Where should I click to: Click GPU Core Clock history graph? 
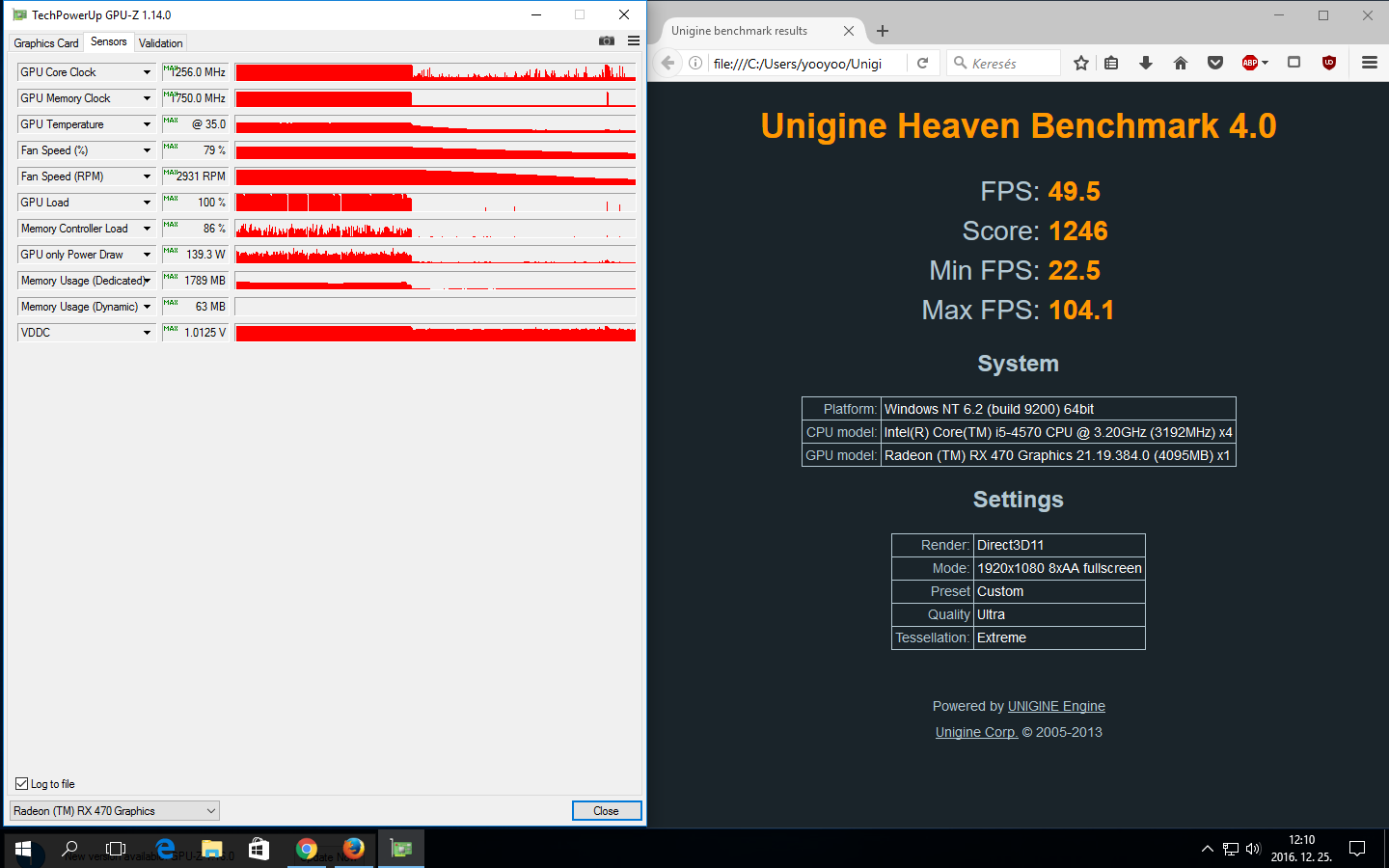point(435,72)
